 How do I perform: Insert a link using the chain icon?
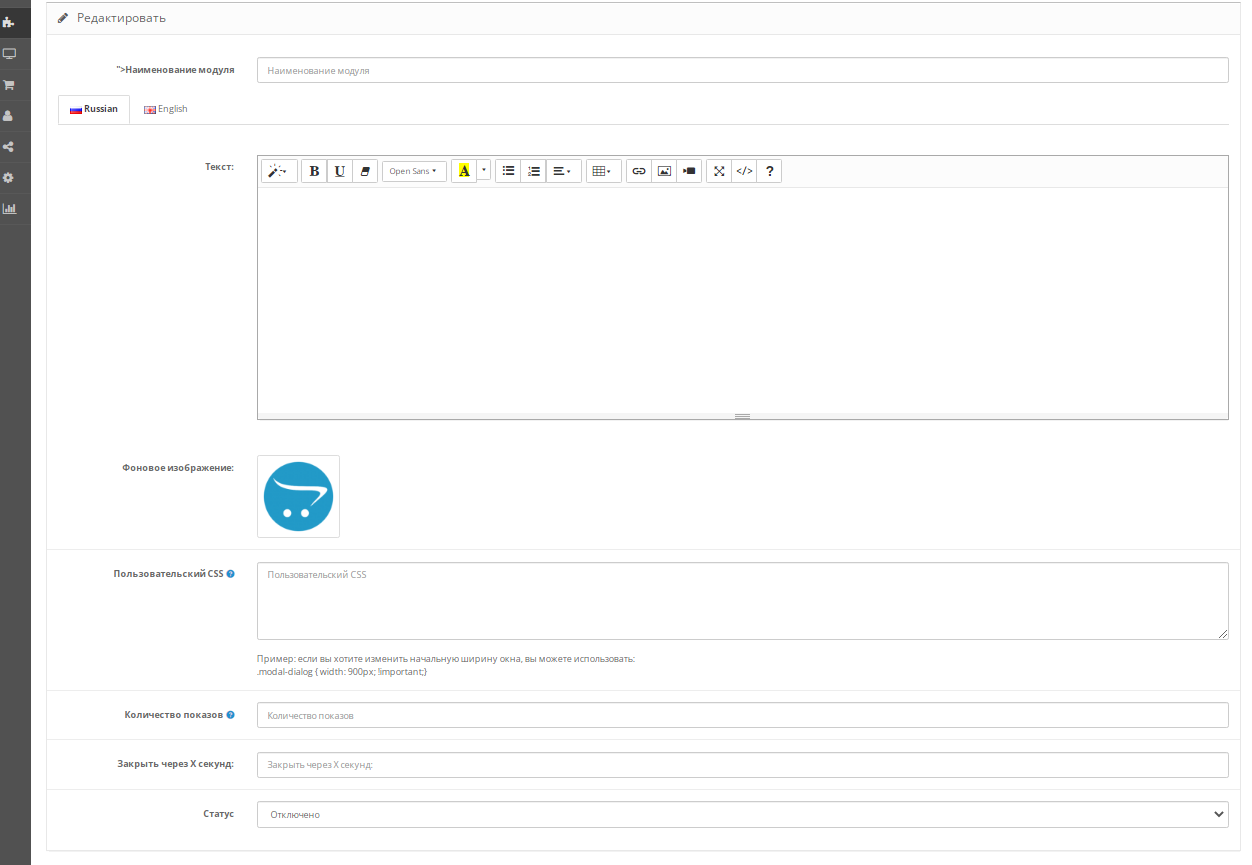(639, 171)
